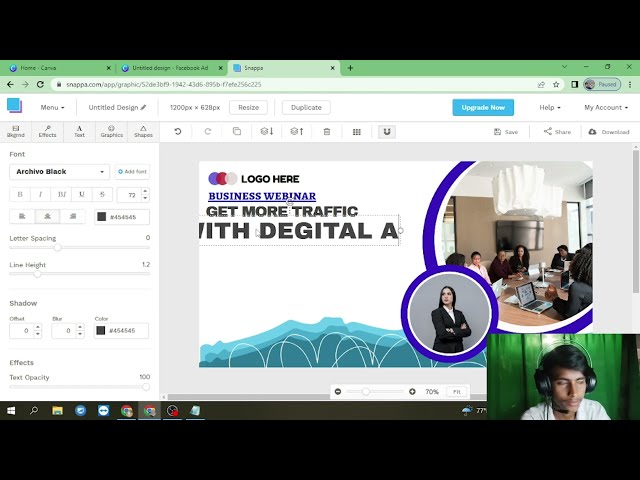
Task: Click Upgrade Now button
Action: [483, 107]
